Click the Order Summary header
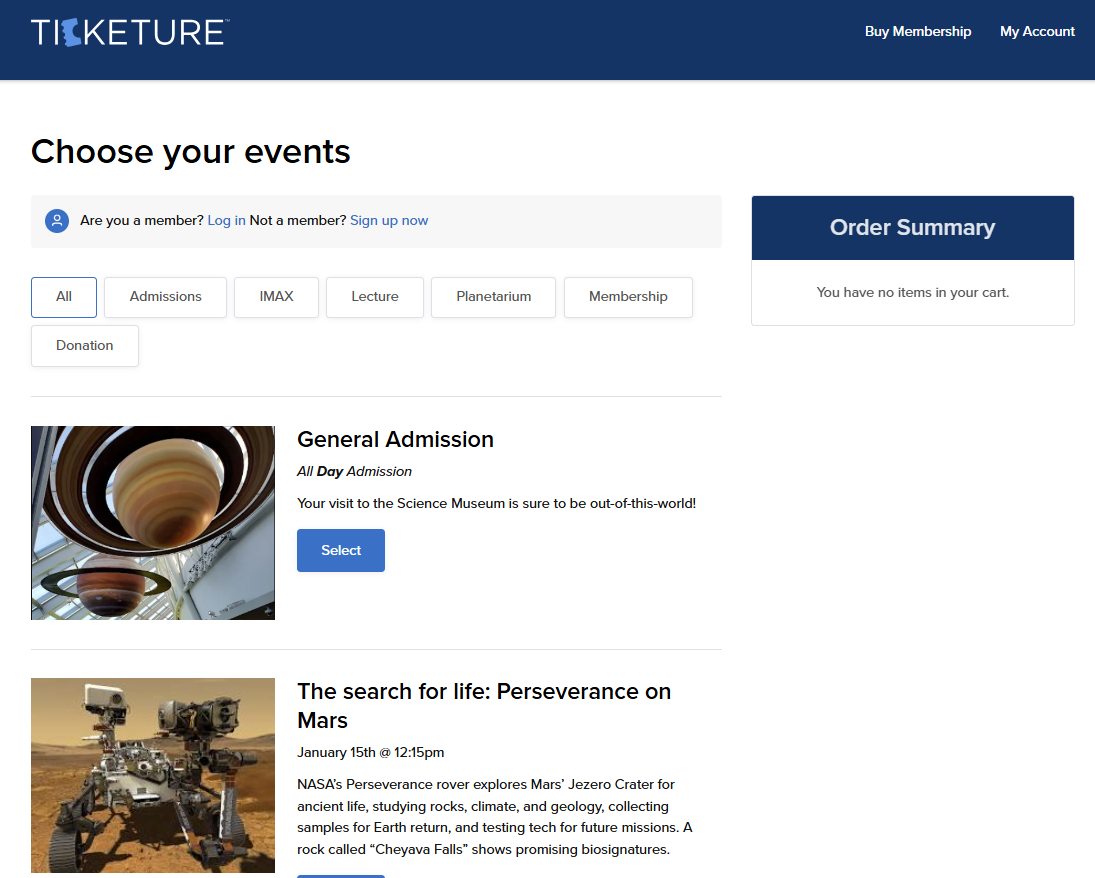The width and height of the screenshot is (1095, 878). point(912,228)
